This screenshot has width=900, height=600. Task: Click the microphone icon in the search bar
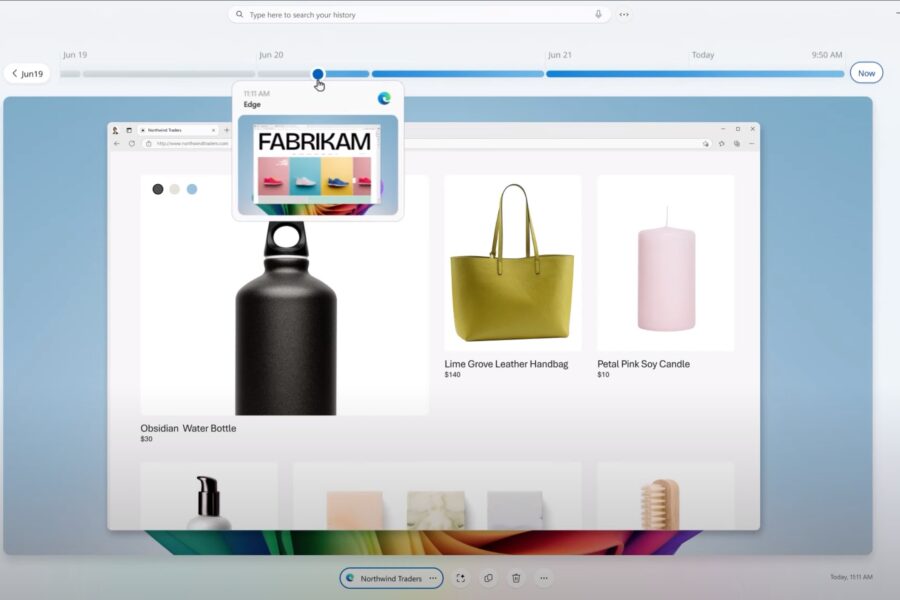tap(599, 15)
